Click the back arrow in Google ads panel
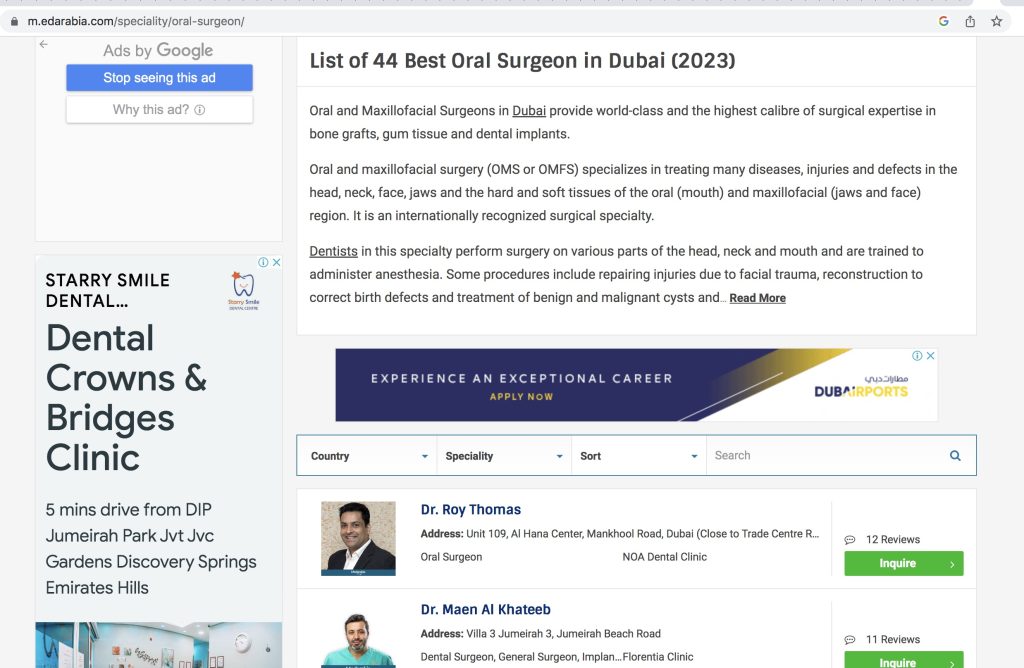1024x668 pixels. (x=44, y=44)
